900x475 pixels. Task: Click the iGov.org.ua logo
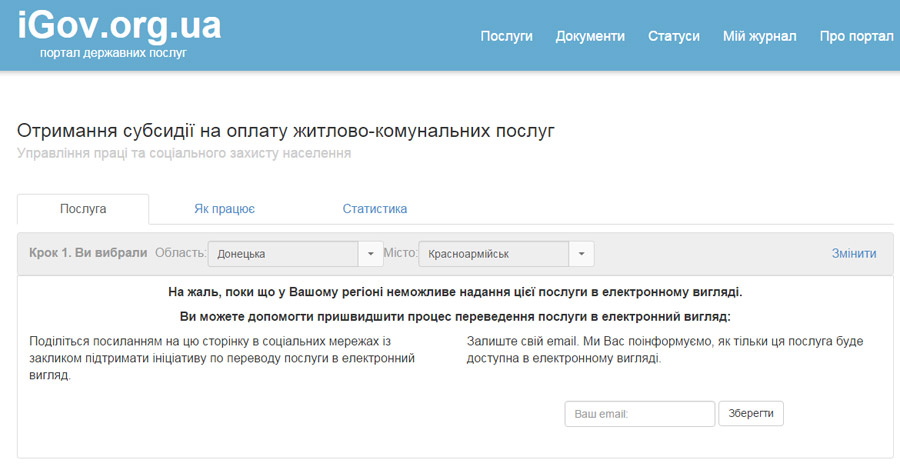(x=119, y=24)
